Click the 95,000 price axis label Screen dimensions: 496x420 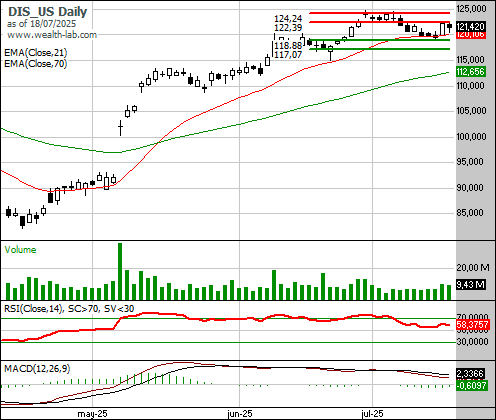point(470,162)
